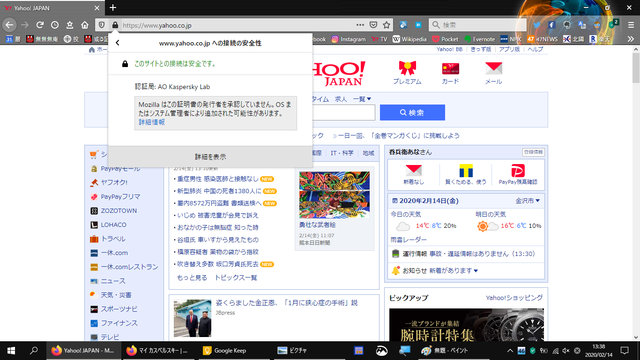Open 詳細情報 link in certificate notice

(x=151, y=122)
